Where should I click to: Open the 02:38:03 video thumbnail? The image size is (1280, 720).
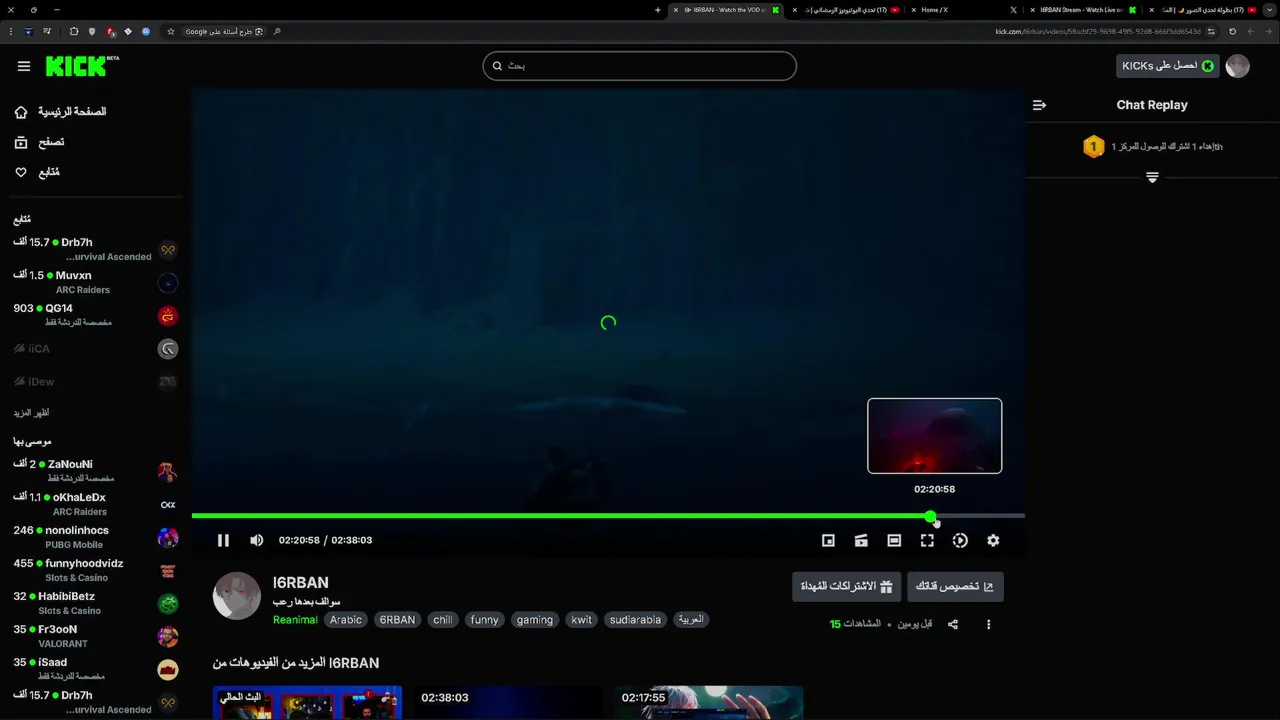tap(508, 702)
